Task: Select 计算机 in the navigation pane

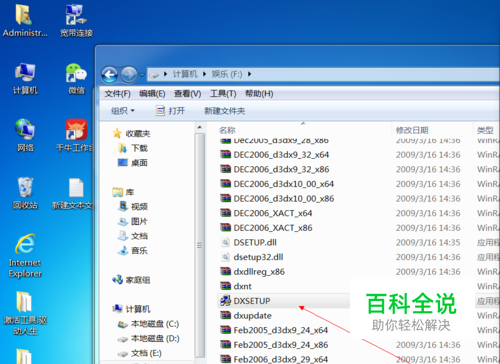Action: (x=131, y=309)
